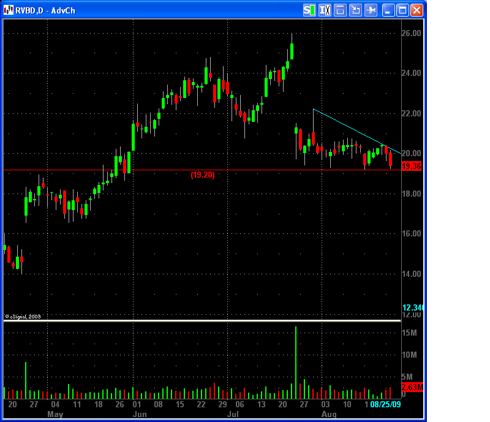The height and width of the screenshot is (422, 490).
Task: Click the 15M volume axis label
Action: [x=409, y=333]
